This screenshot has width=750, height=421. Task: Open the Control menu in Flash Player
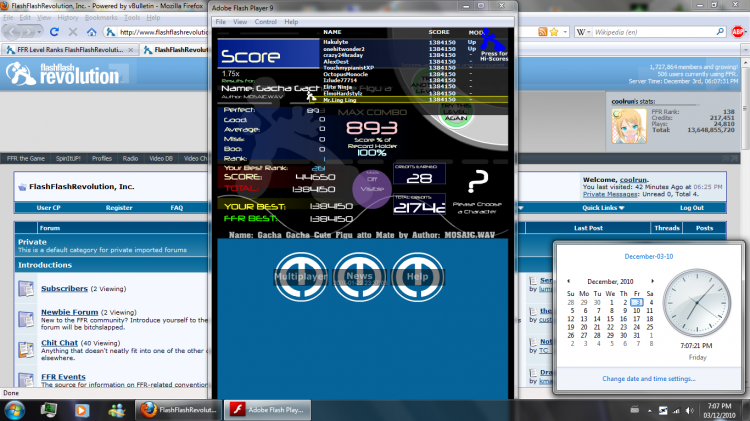point(265,22)
